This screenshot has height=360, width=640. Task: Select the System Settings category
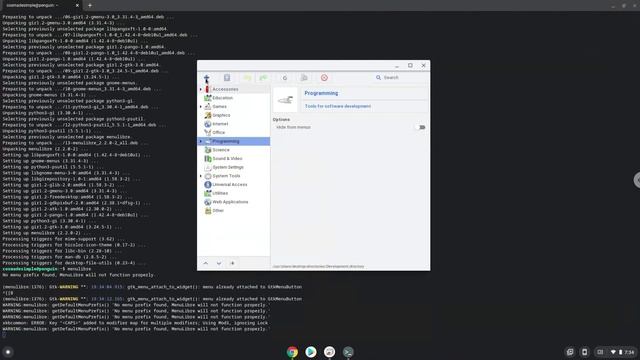(x=233, y=167)
